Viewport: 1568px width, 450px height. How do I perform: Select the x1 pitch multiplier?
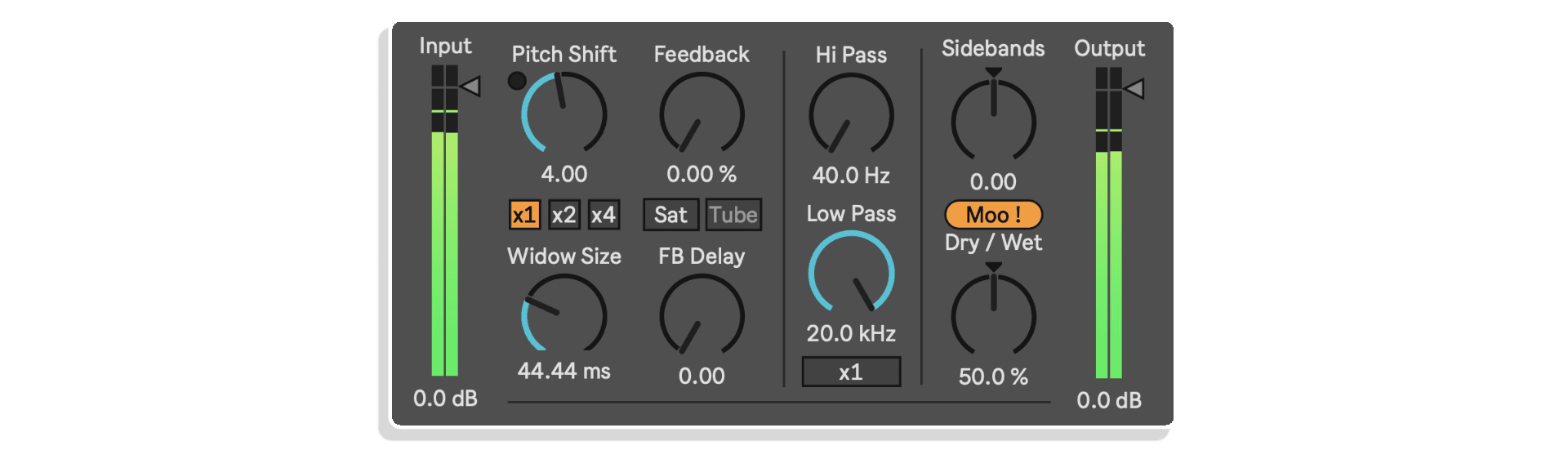pyautogui.click(x=523, y=215)
